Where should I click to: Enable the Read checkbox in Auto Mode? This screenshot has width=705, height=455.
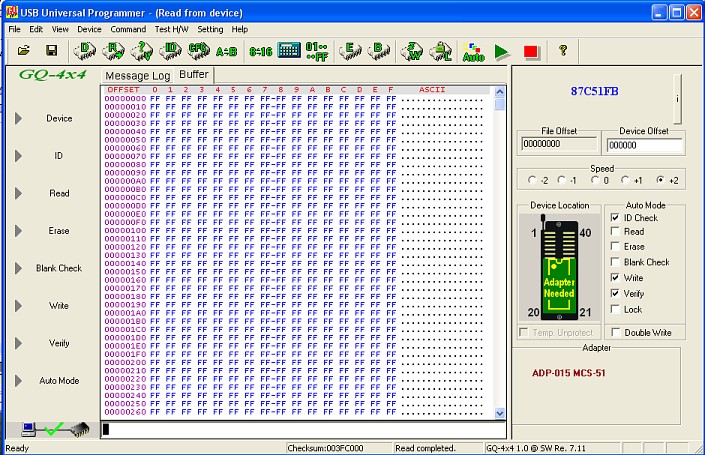(615, 231)
